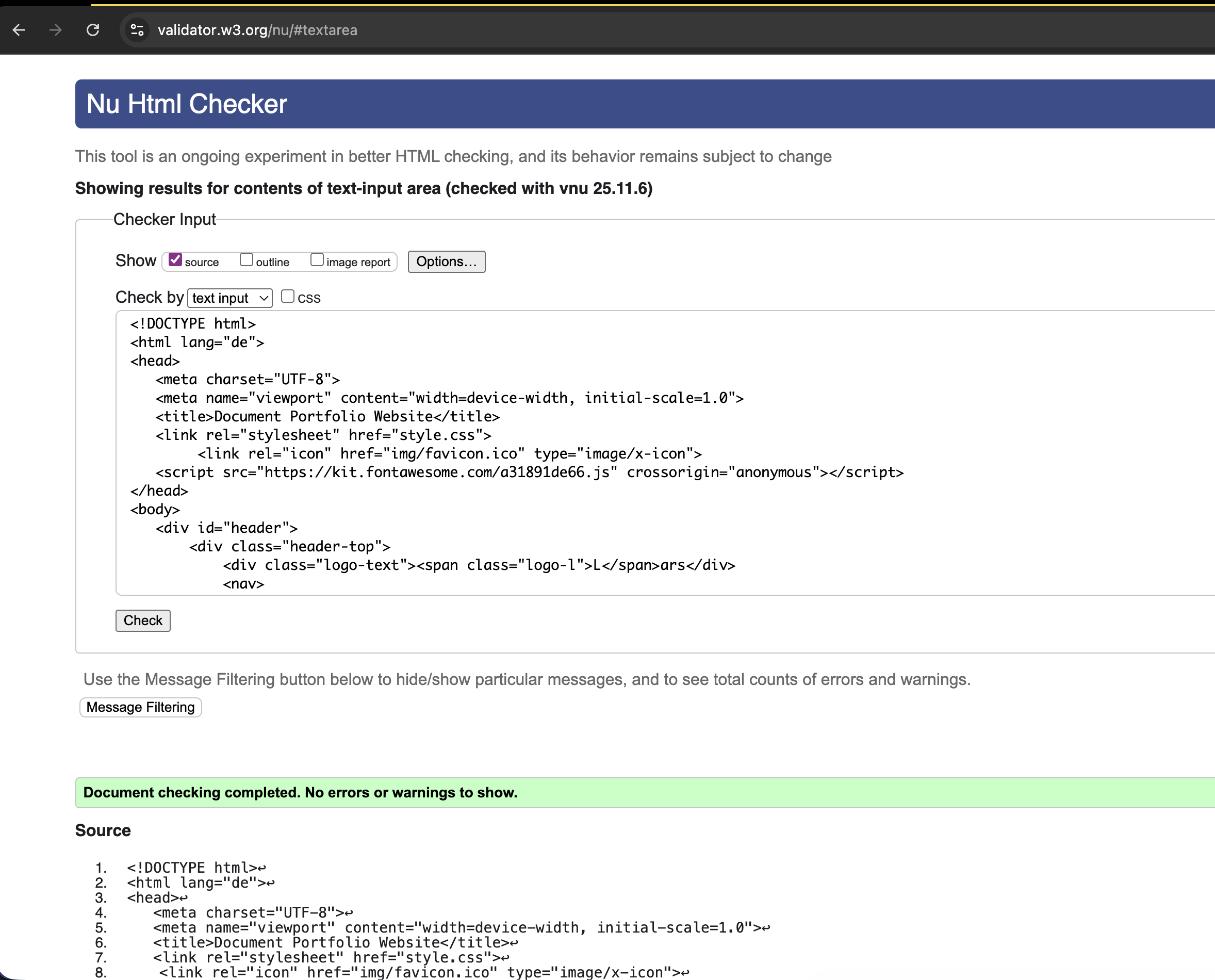This screenshot has width=1215, height=980.
Task: Click source line 7 stylesheet link
Action: coord(331,957)
